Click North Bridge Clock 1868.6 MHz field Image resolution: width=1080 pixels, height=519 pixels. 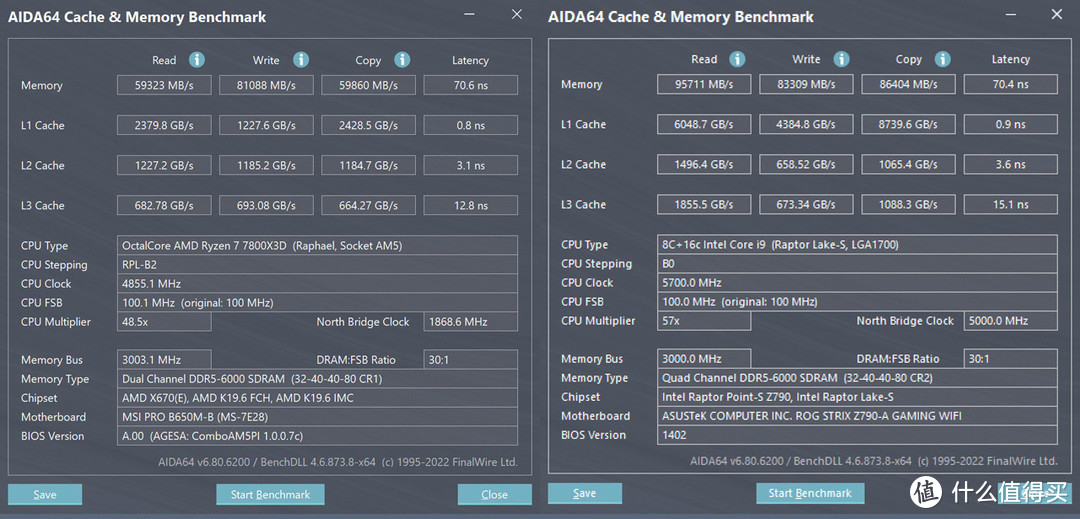coord(470,321)
